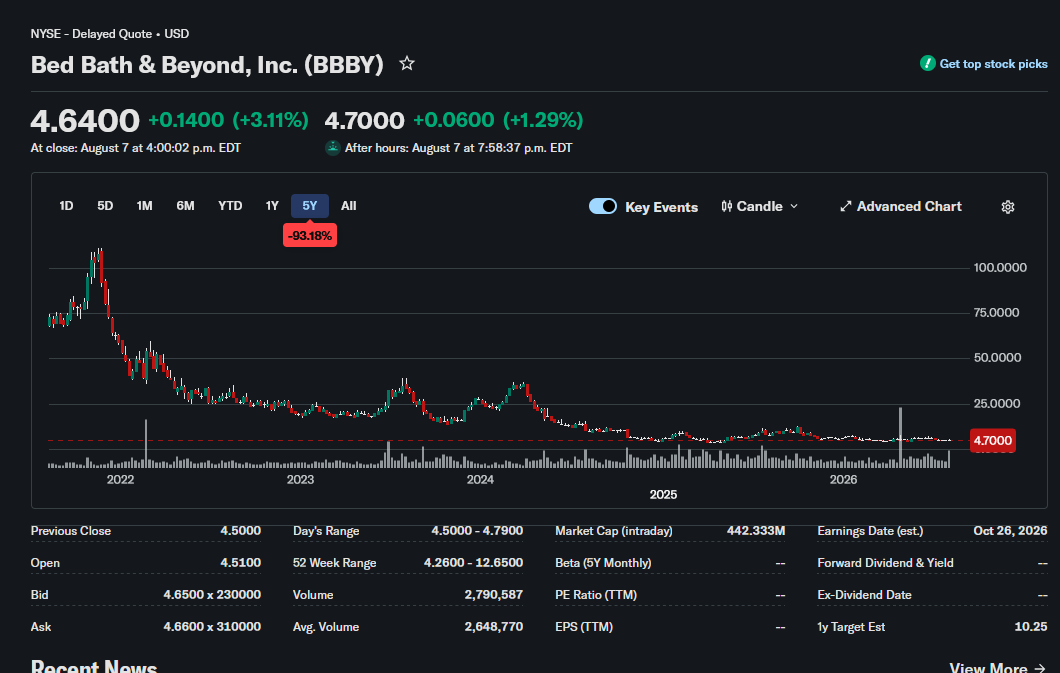The image size is (1060, 673).
Task: Select the 1D time range
Action: click(x=66, y=206)
